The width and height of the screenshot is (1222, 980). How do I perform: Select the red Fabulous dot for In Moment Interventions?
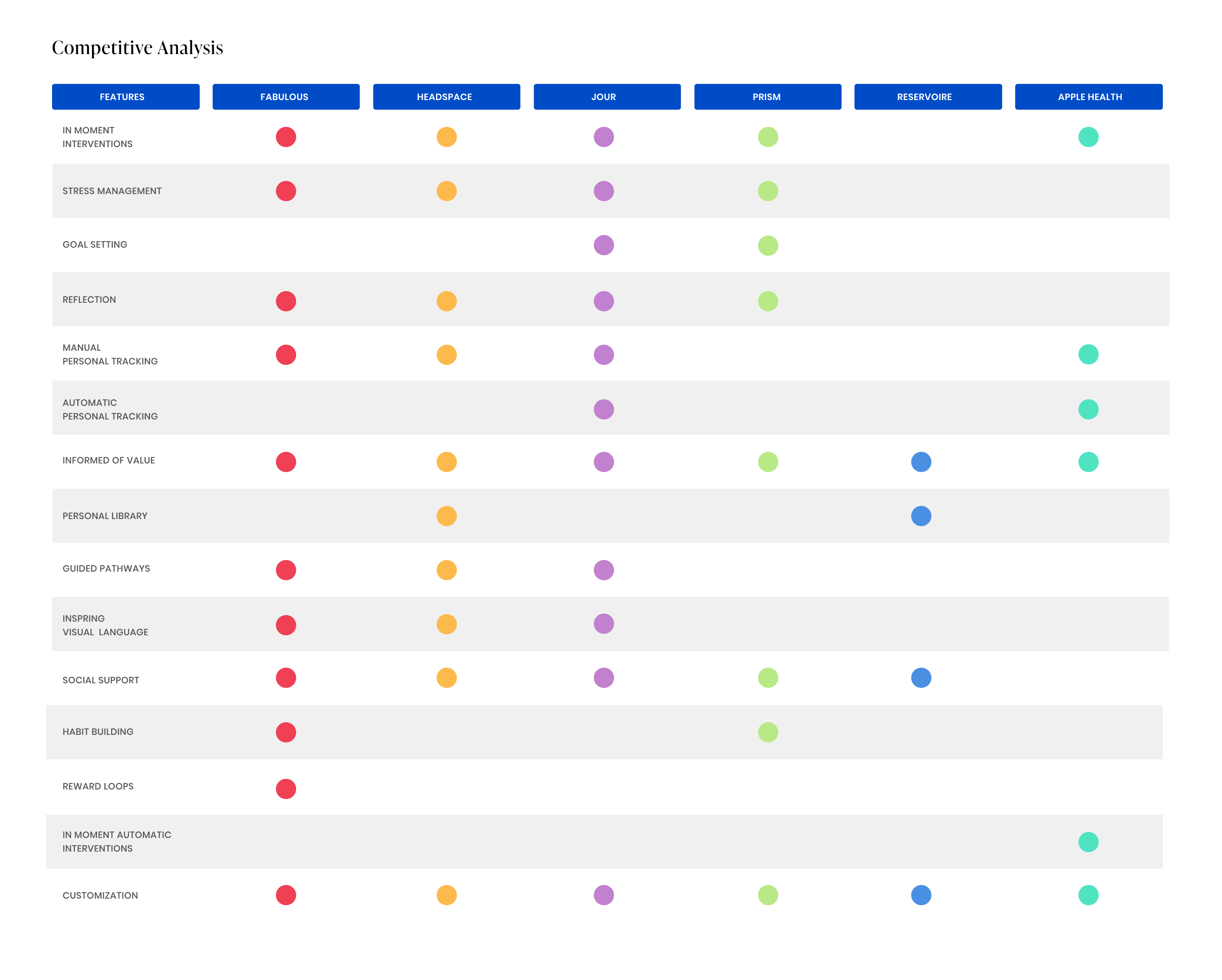pyautogui.click(x=286, y=136)
